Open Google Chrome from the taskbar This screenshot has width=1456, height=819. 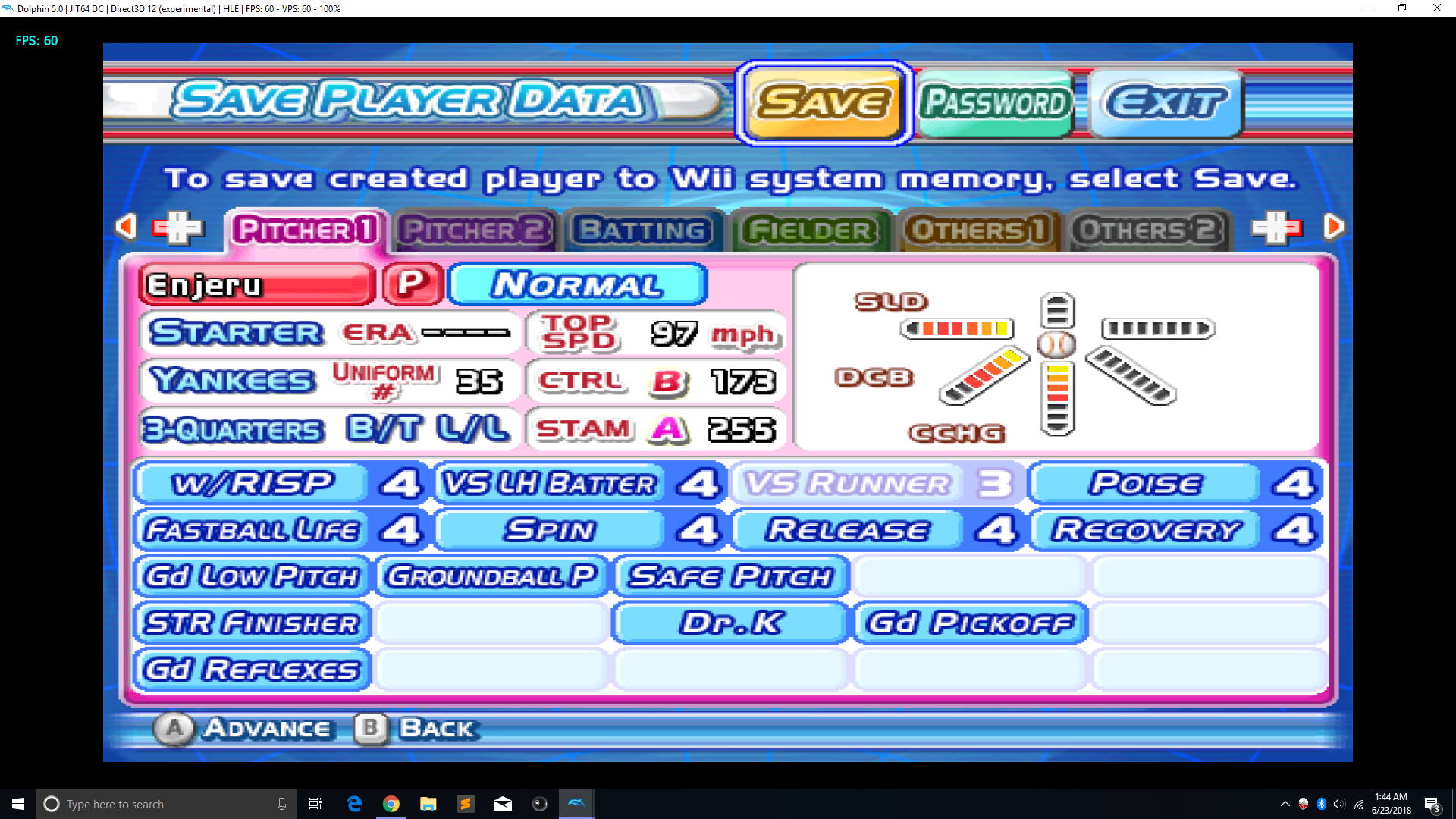(391, 804)
